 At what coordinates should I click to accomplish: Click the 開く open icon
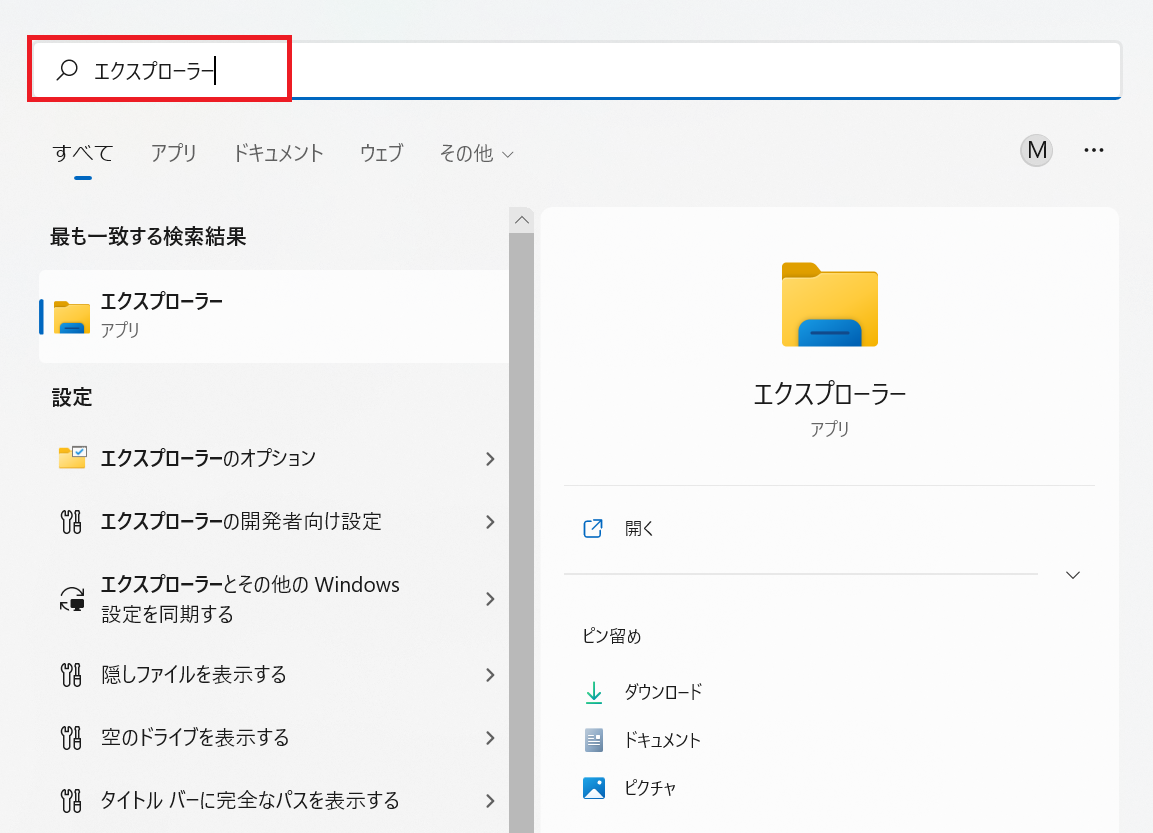coord(593,529)
